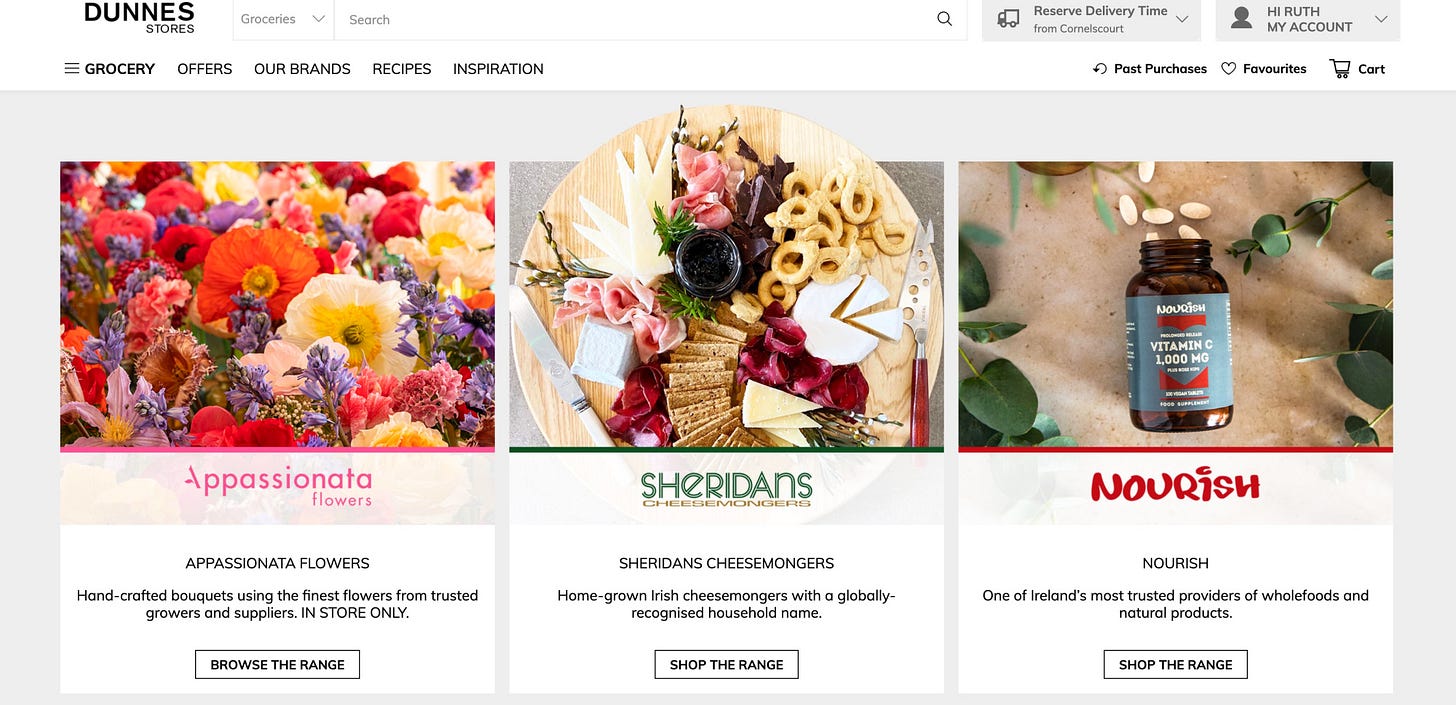The width and height of the screenshot is (1456, 705).
Task: Open the Our Brands menu item
Action: pyautogui.click(x=302, y=69)
